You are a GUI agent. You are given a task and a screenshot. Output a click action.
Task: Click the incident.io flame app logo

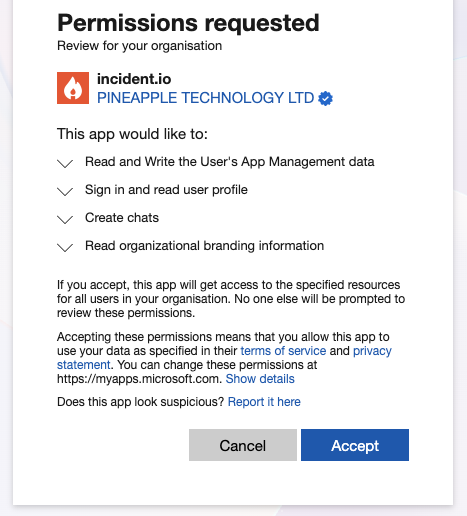tap(73, 88)
